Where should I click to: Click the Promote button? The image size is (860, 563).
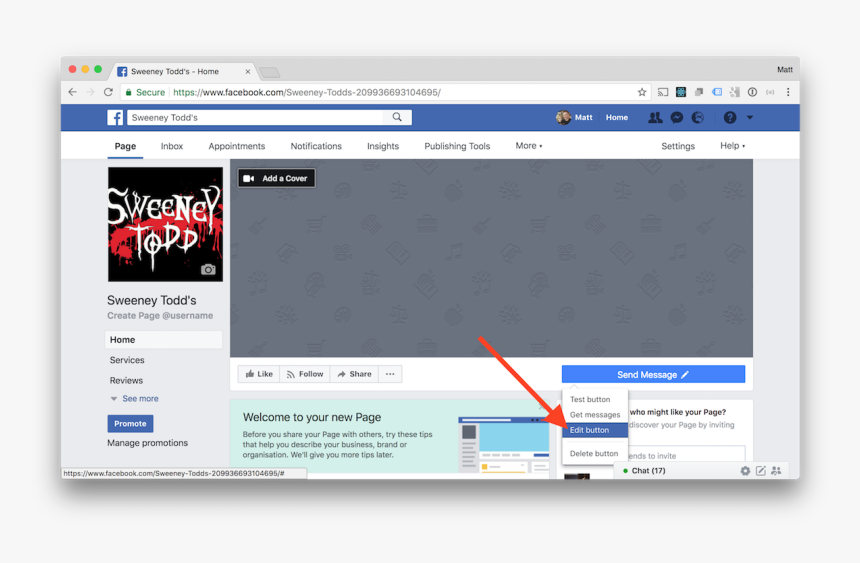(131, 424)
